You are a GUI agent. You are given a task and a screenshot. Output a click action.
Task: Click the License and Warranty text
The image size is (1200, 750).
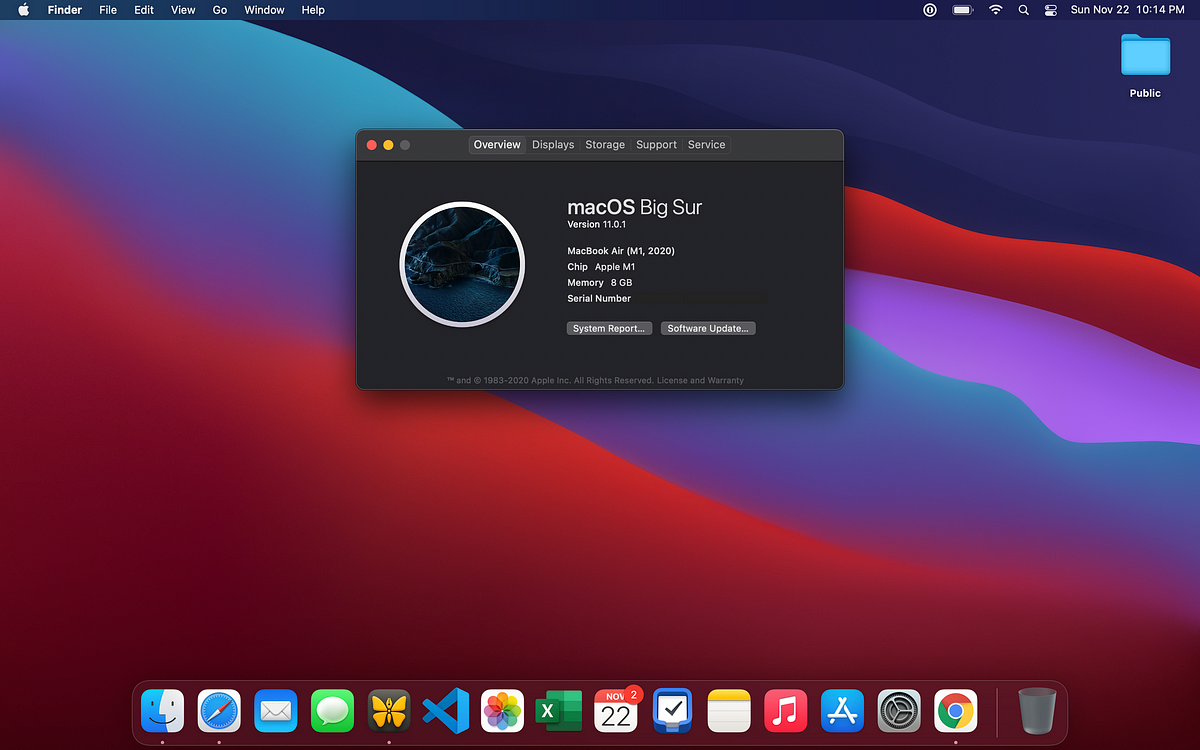701,380
